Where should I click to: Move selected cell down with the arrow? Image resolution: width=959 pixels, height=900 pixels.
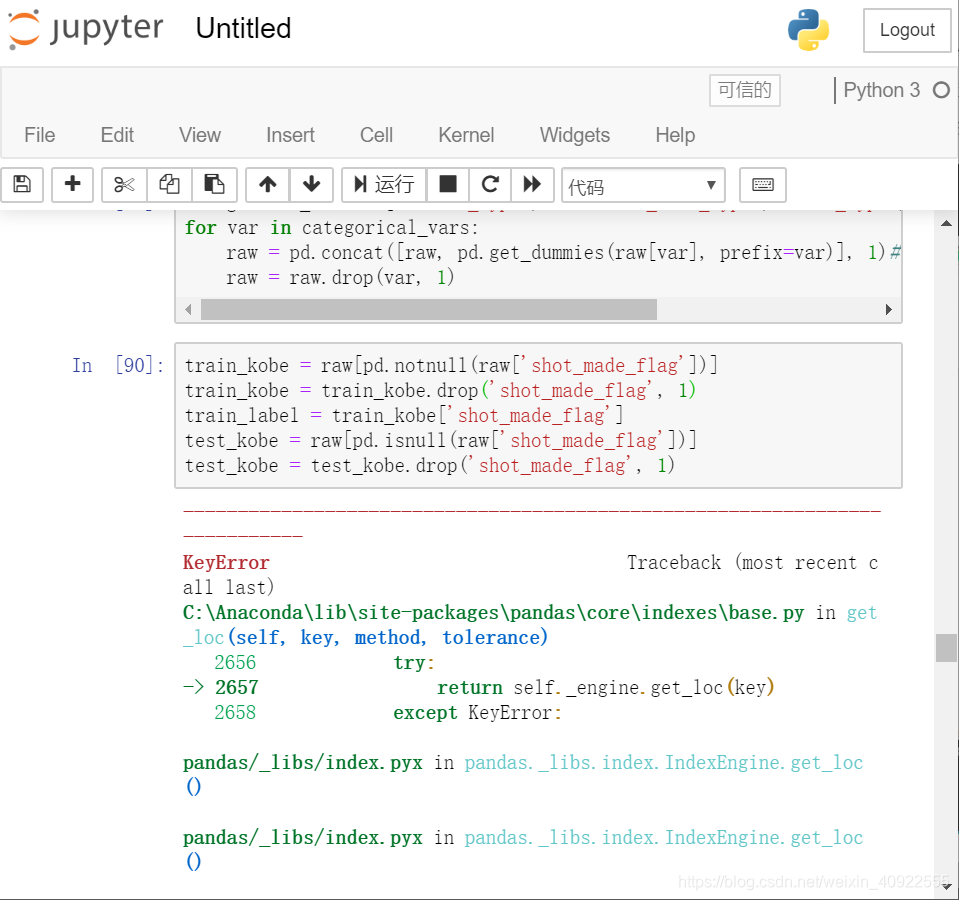(x=311, y=184)
